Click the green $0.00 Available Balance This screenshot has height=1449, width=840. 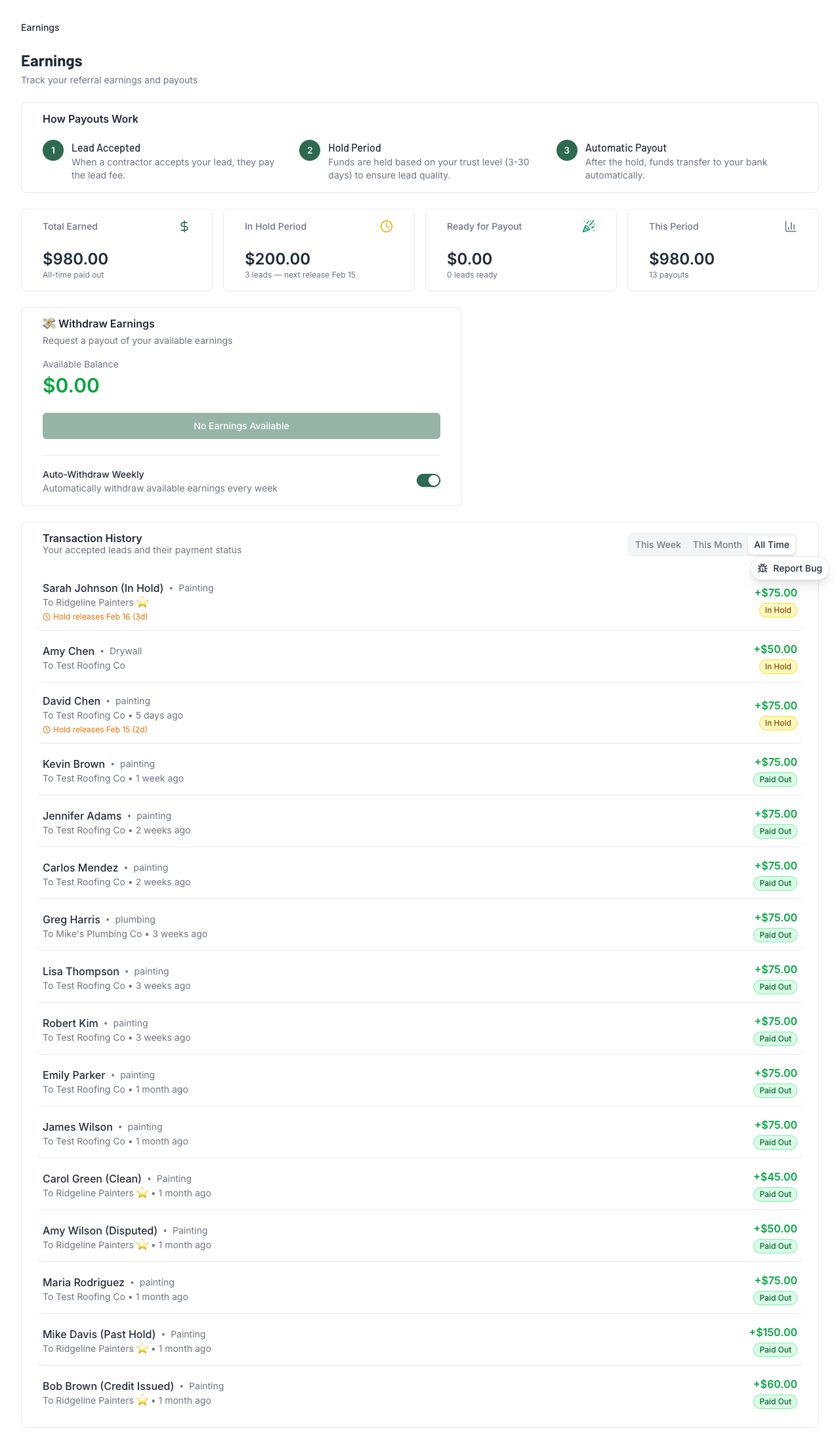[71, 385]
